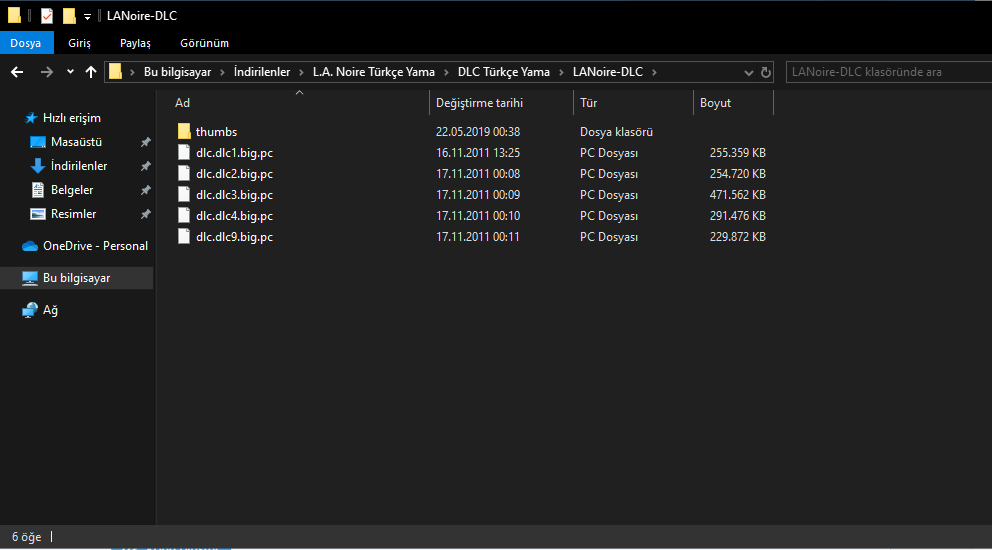
Task: Click the folder icon in the address bar
Action: [115, 72]
